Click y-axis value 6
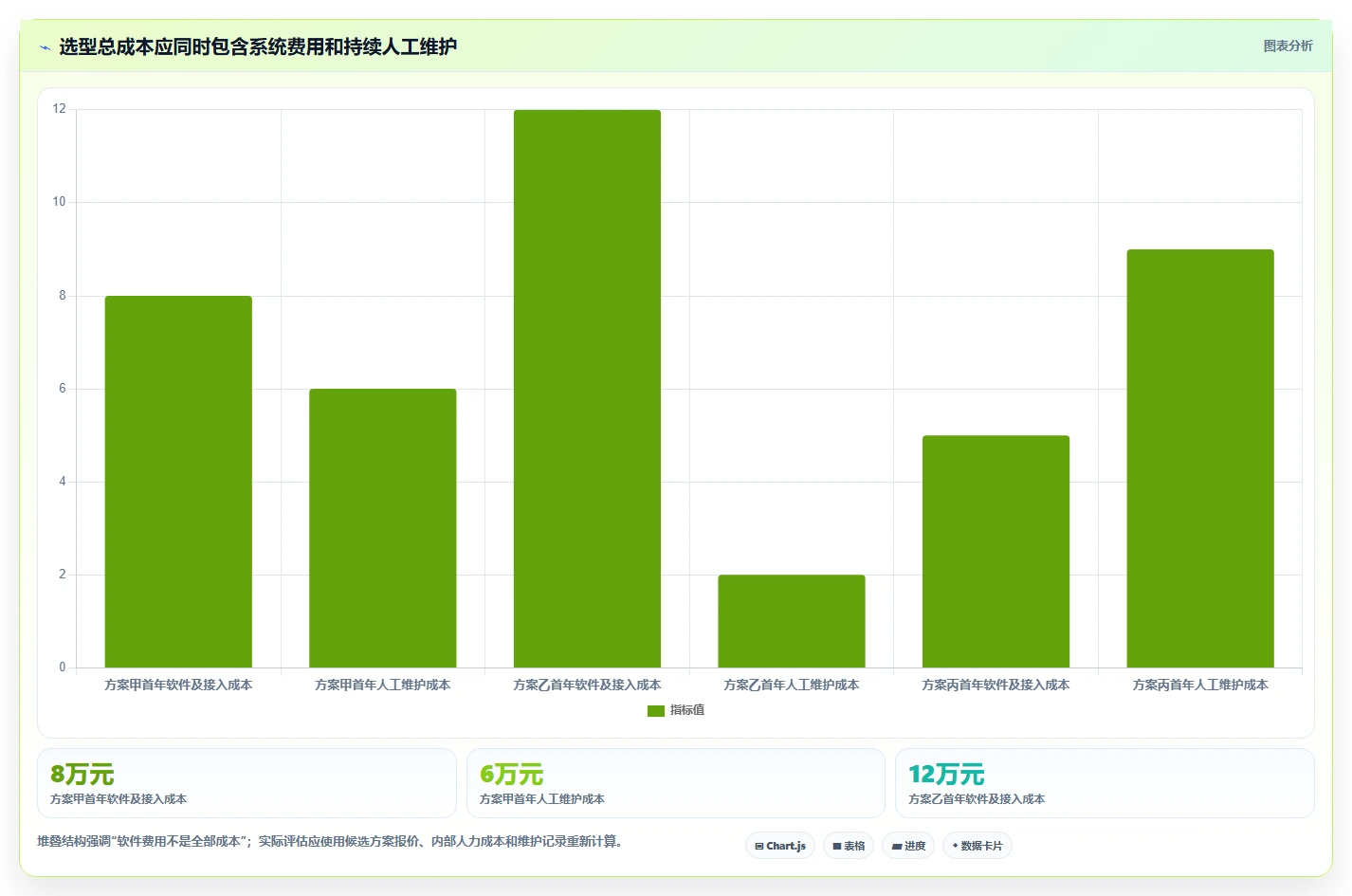Screen dimensions: 1352x896 coord(63,389)
